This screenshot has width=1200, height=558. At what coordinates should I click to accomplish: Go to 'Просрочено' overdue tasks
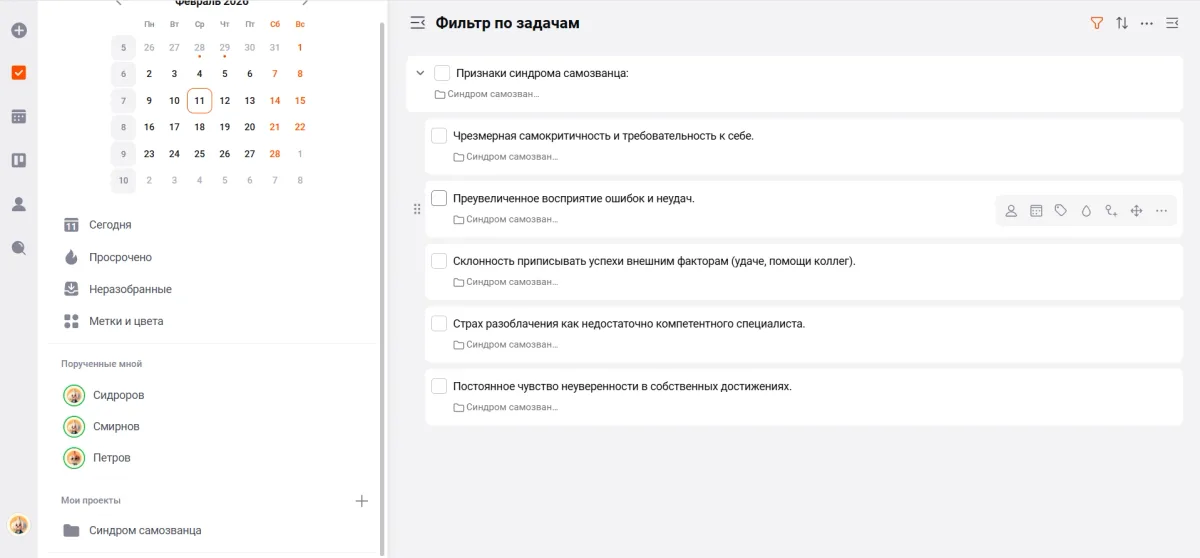point(120,257)
